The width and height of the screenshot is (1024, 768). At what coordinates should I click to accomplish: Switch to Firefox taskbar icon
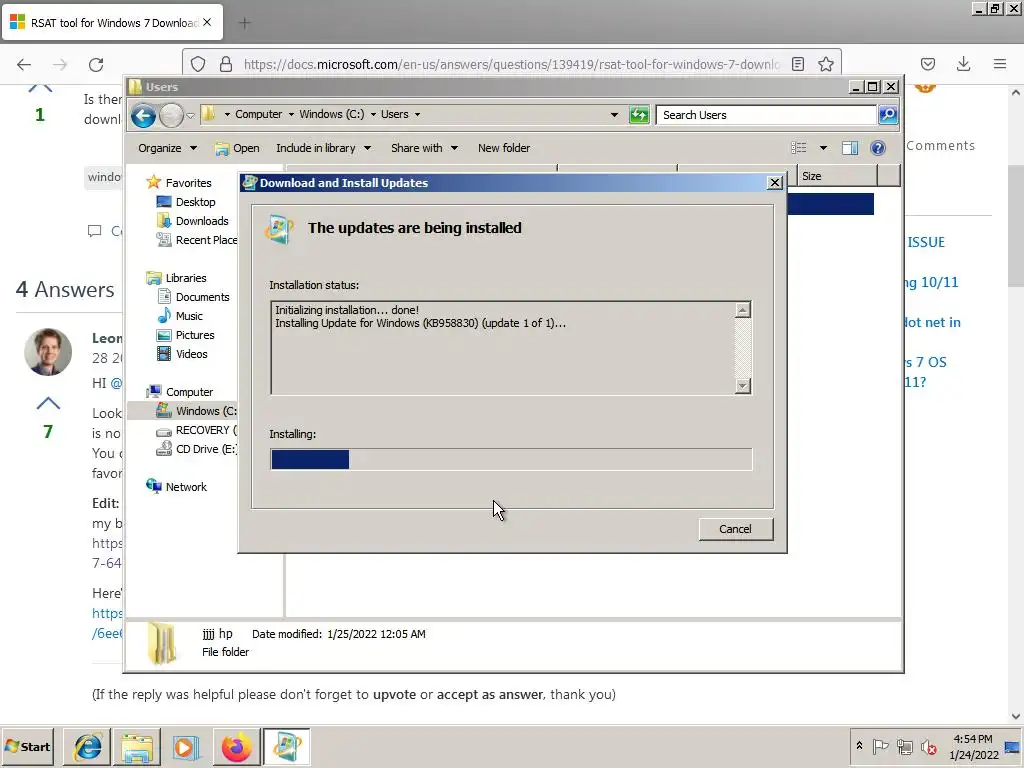[236, 746]
